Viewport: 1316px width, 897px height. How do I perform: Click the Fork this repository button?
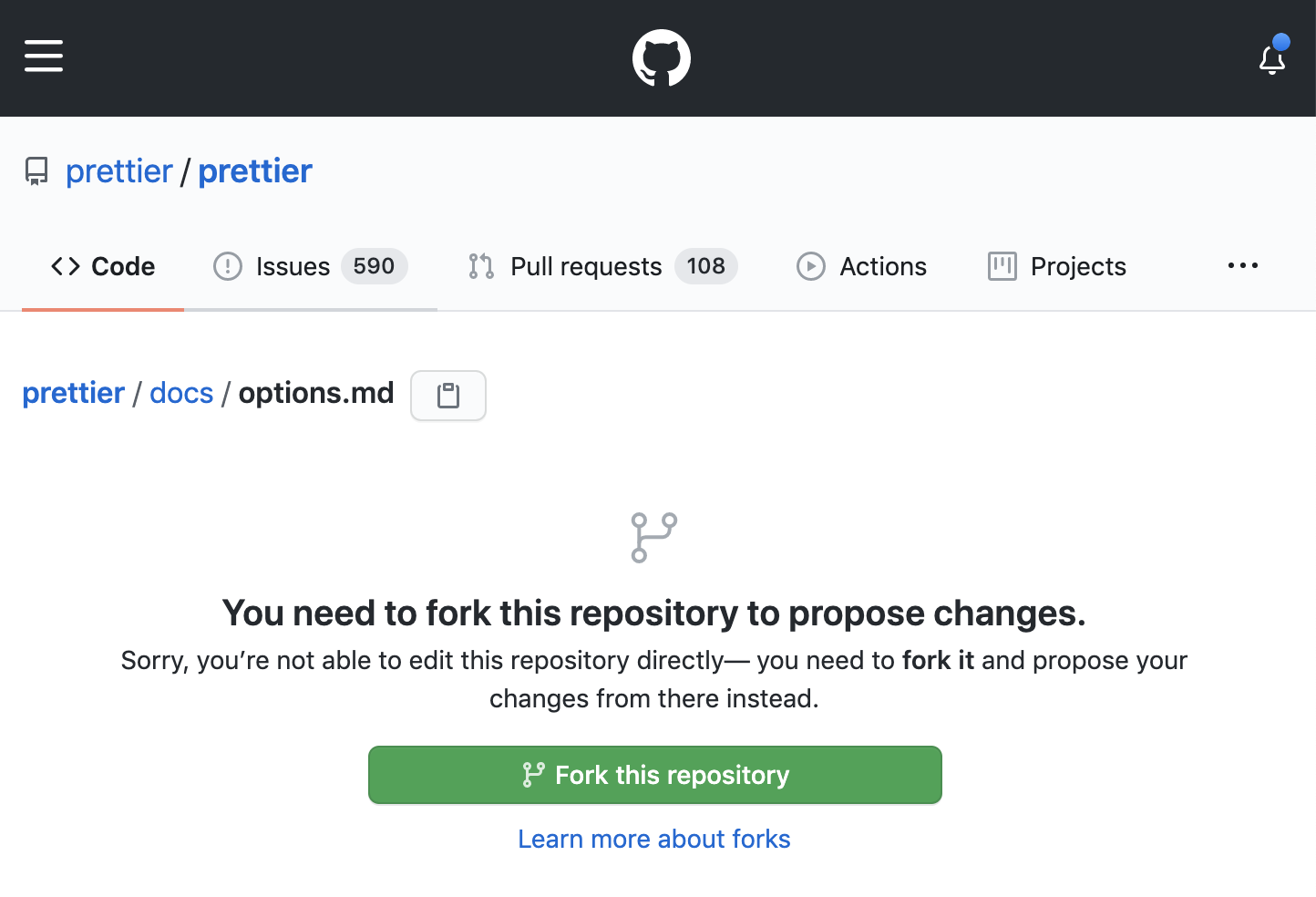coord(654,775)
